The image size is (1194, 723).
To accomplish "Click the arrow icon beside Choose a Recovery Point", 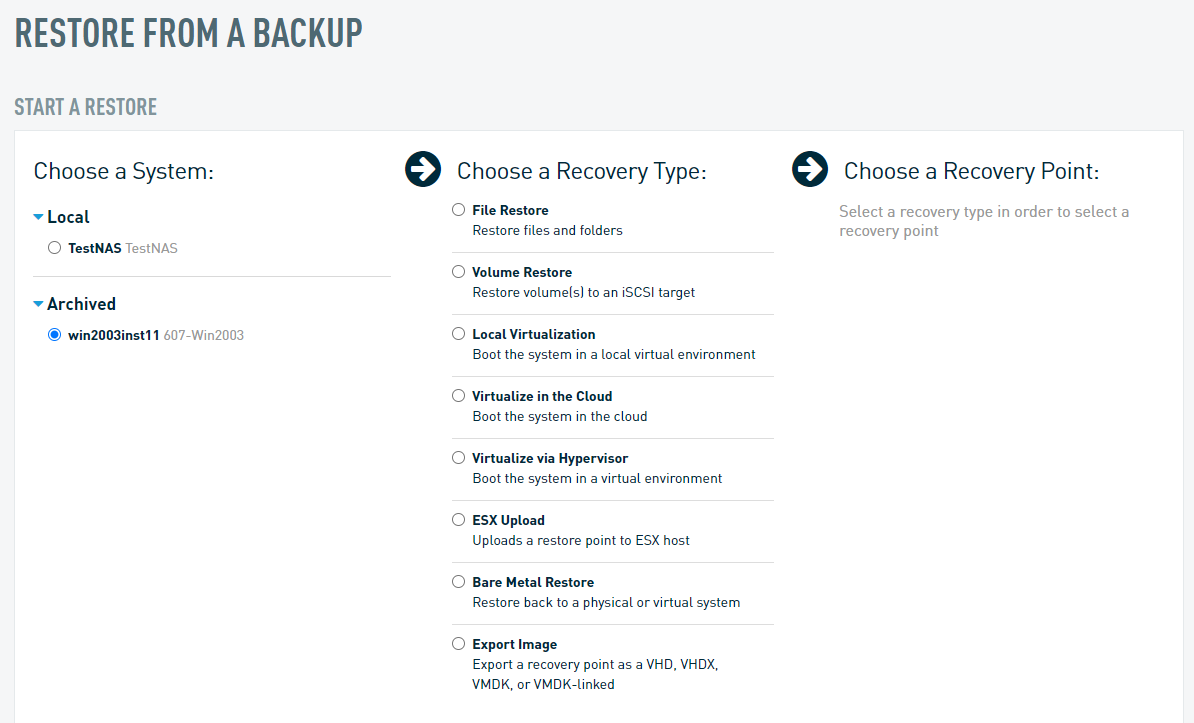I will 810,169.
